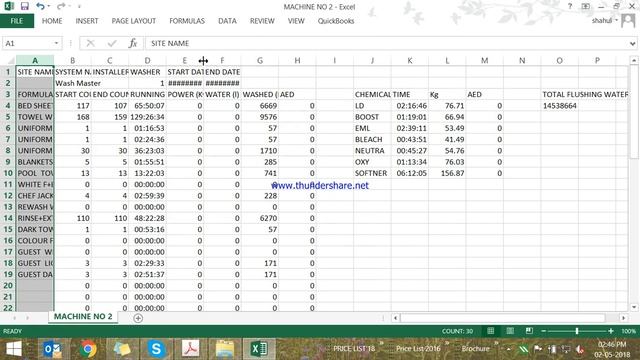
Task: Switch to Page Layout view in status bar
Action: (510, 331)
